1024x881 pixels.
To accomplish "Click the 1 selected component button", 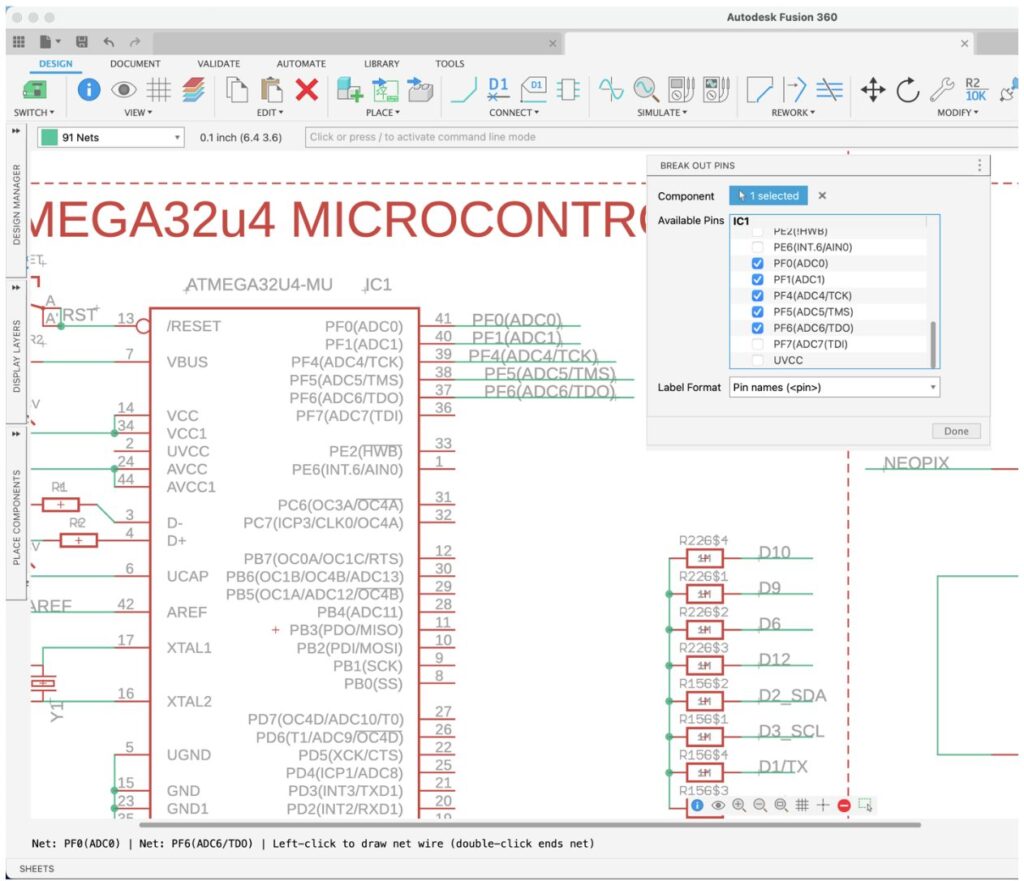I will 768,196.
